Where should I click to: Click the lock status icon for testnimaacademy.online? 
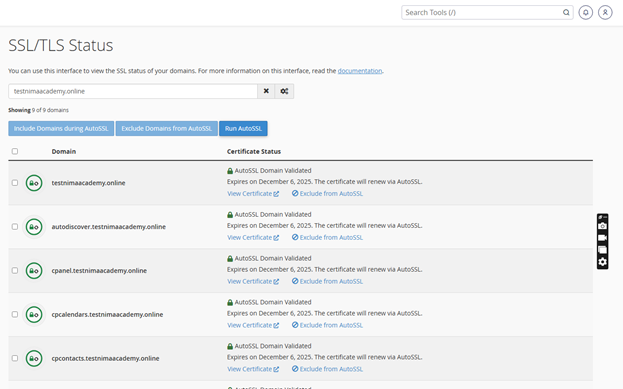pos(34,183)
